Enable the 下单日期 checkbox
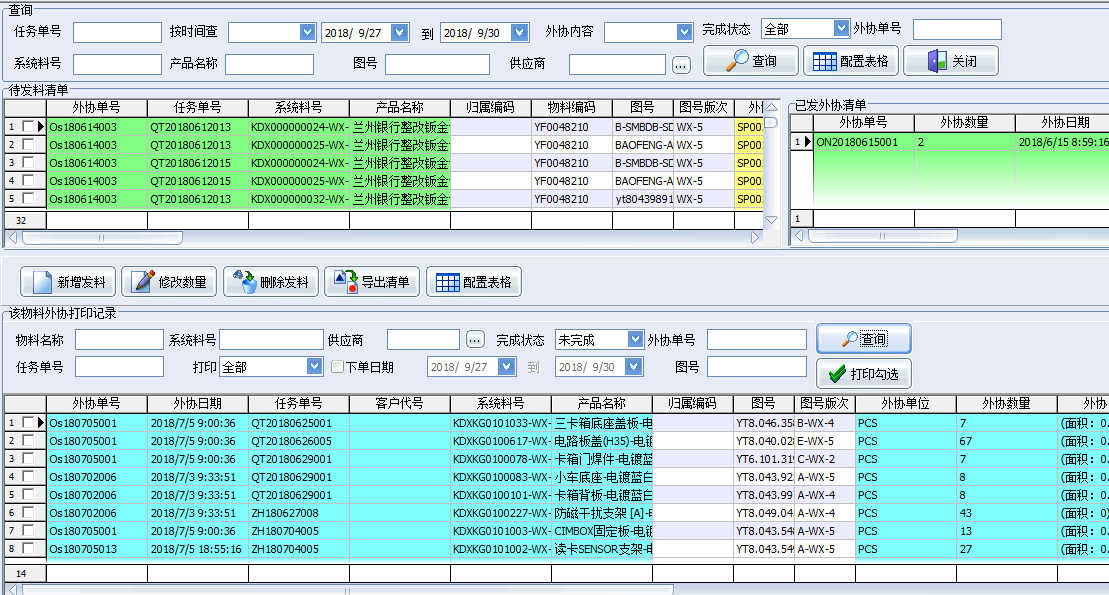 (x=338, y=367)
